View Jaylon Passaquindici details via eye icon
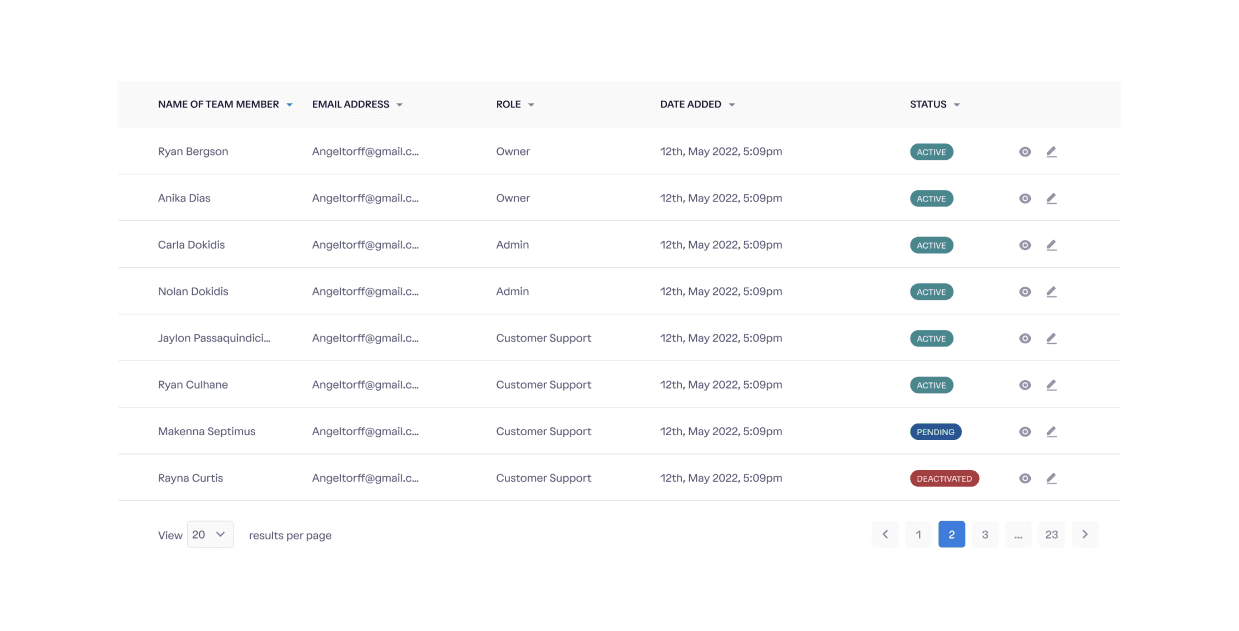Viewport: 1239px width, 631px height. click(1025, 339)
